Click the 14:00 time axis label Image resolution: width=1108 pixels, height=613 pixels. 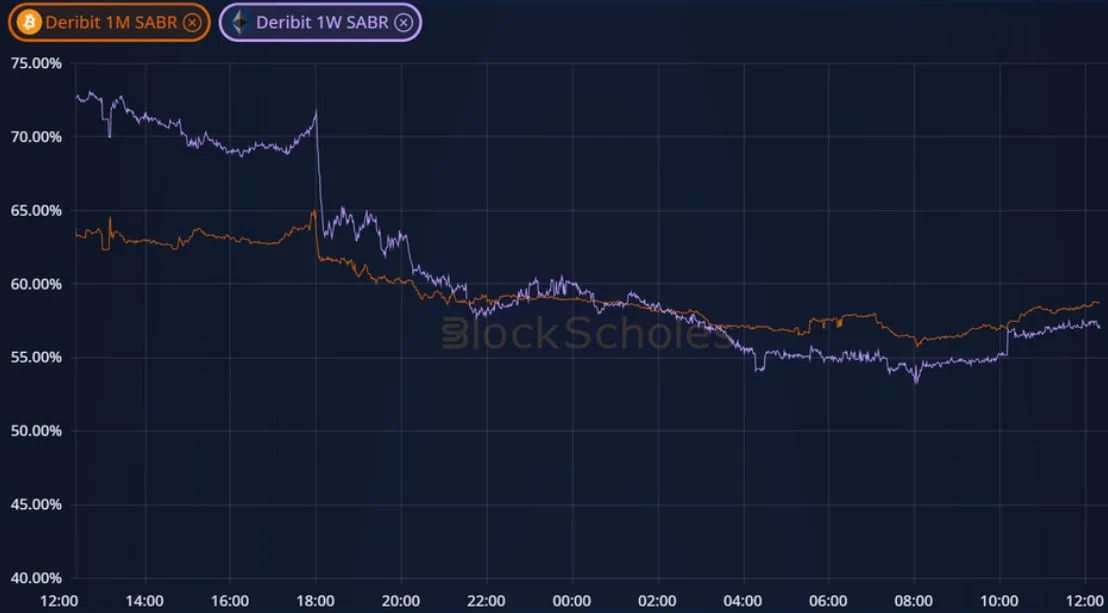145,602
